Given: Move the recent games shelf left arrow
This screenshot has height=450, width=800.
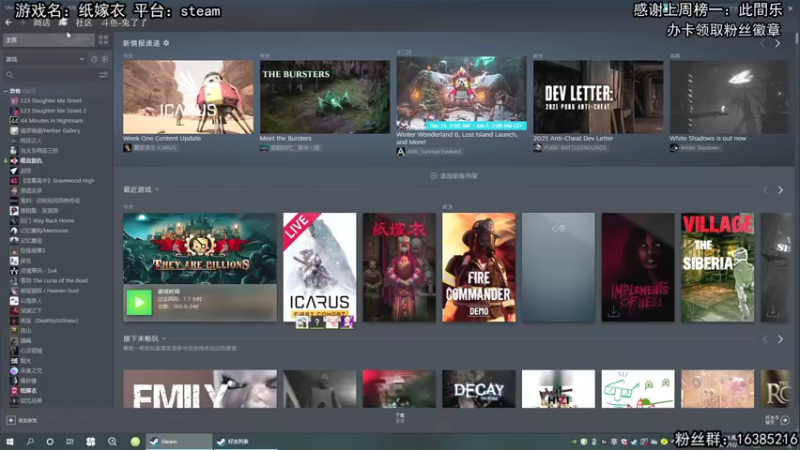Looking at the screenshot, I should pyautogui.click(x=765, y=190).
